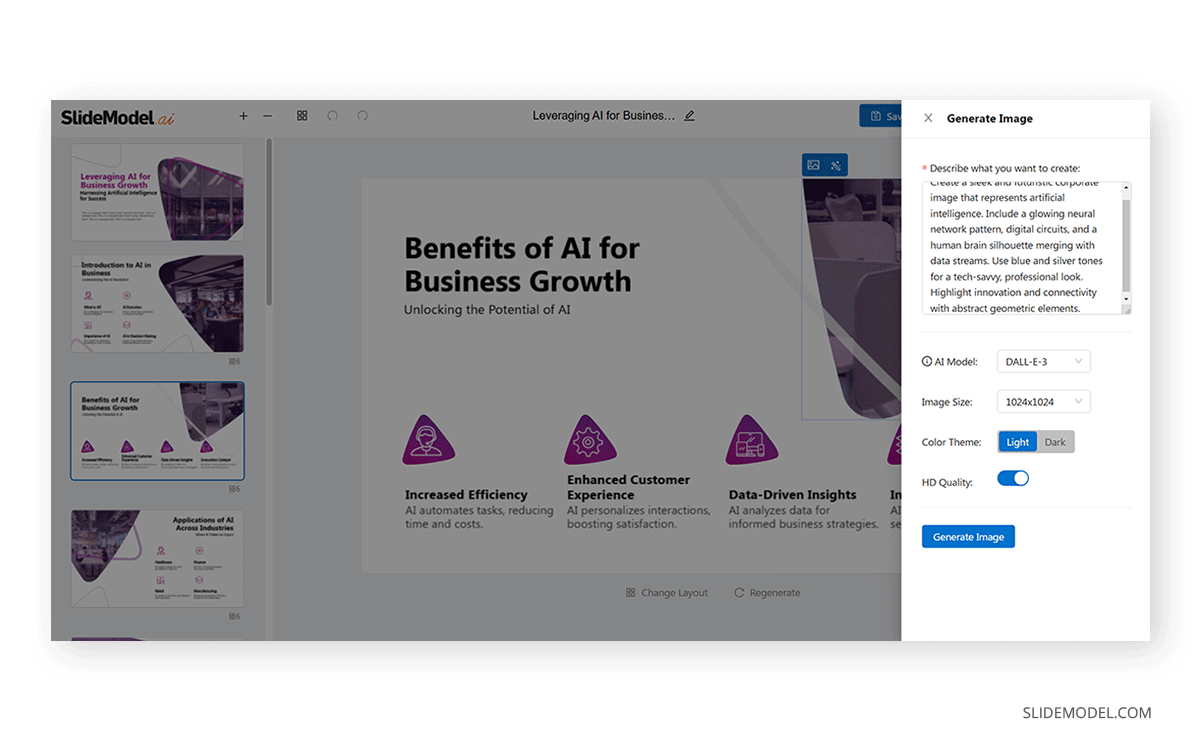Screen dimensions: 1200x743
Task: Open the Image Size 1024x1024 dropdown
Action: [1043, 402]
